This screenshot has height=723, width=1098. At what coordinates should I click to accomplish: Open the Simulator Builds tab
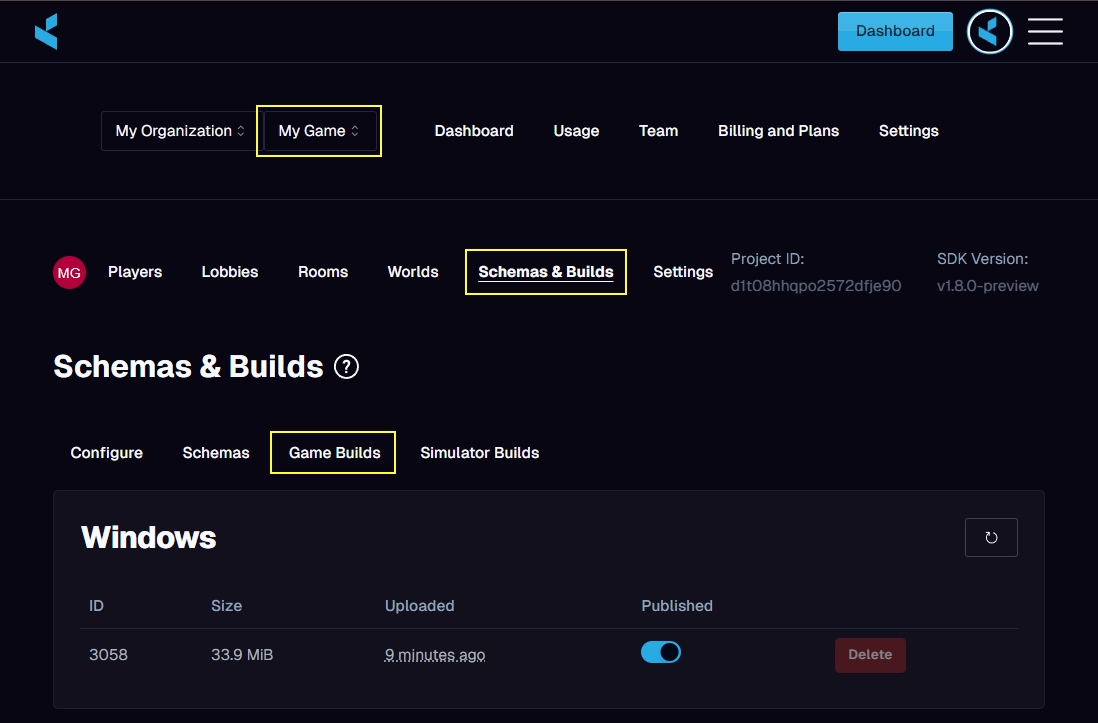coord(479,453)
